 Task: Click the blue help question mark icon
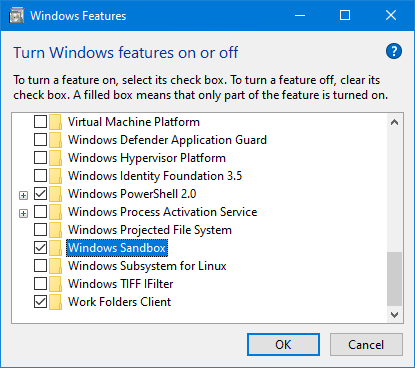[x=394, y=52]
